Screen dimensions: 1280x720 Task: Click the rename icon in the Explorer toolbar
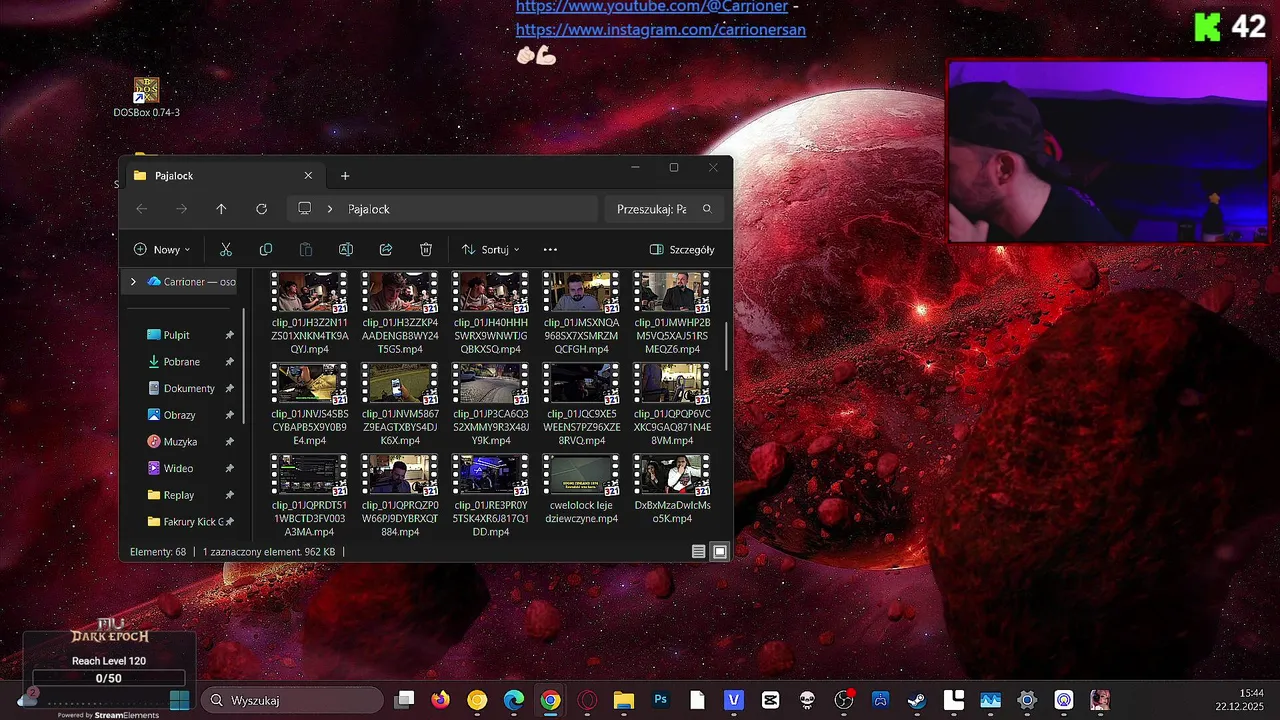346,249
